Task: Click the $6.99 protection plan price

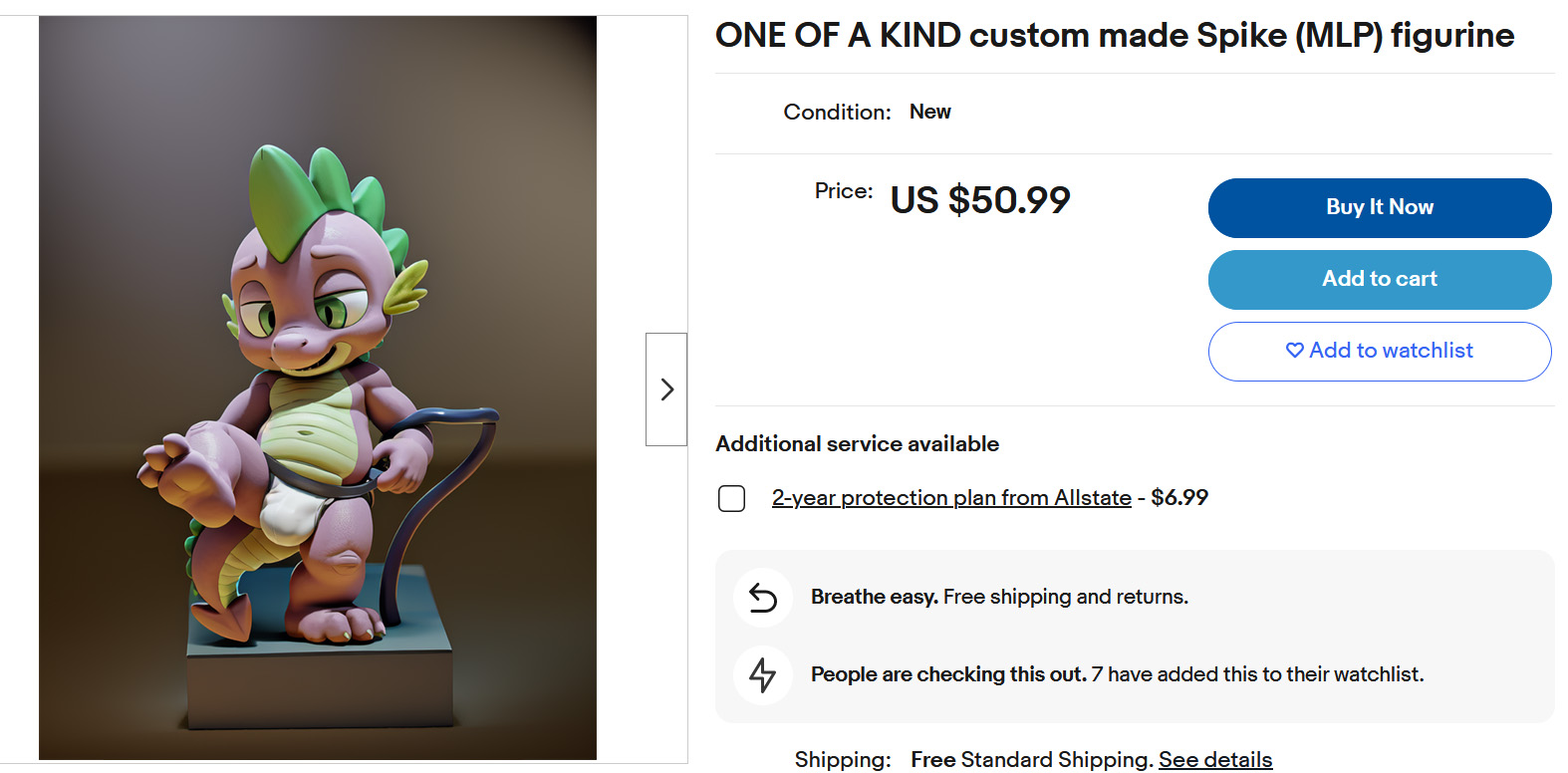Action: click(1179, 498)
